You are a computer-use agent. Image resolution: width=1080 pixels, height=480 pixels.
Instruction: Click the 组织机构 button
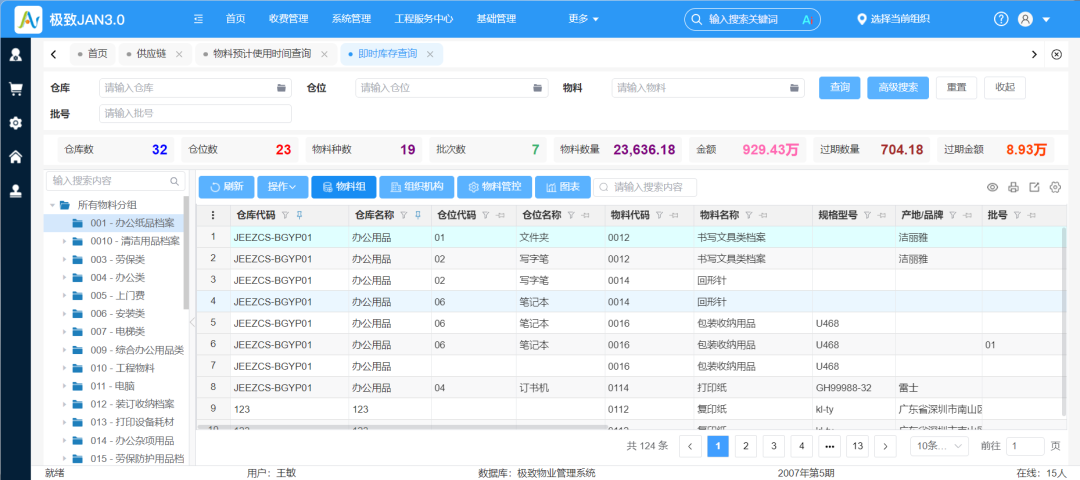click(x=417, y=187)
